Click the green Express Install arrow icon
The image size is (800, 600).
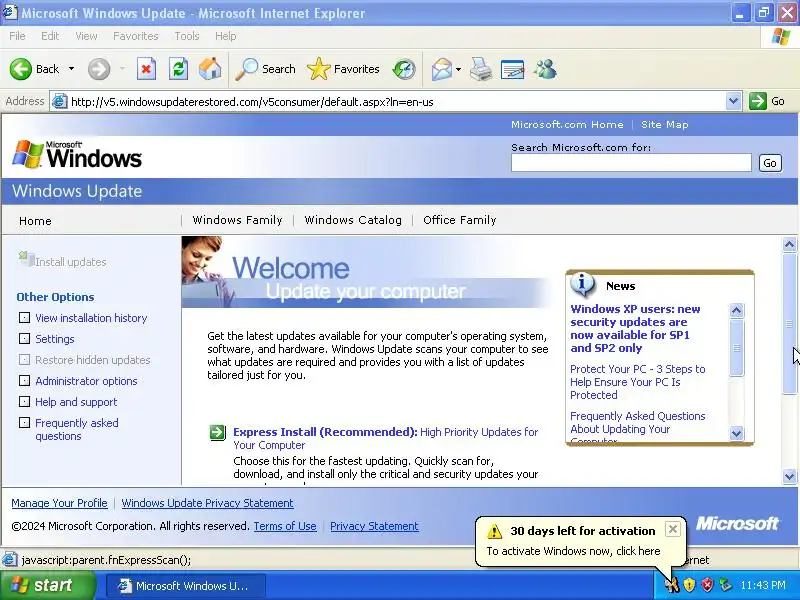217,433
